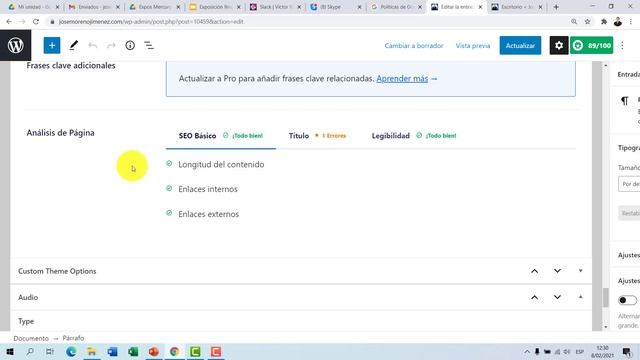Viewport: 640px width, 360px height.
Task: Undo the last change
Action: point(93,45)
